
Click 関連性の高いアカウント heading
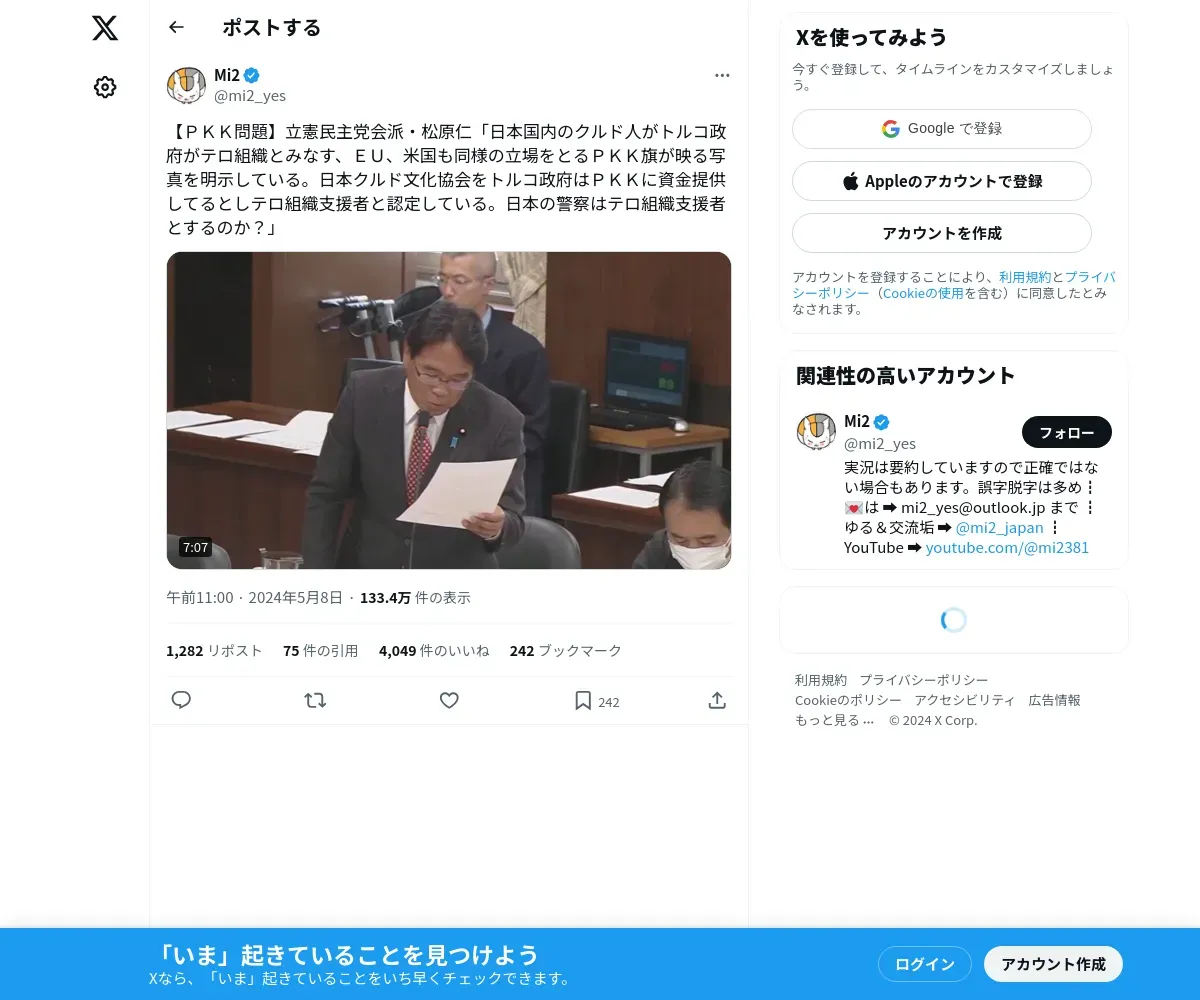click(x=906, y=375)
